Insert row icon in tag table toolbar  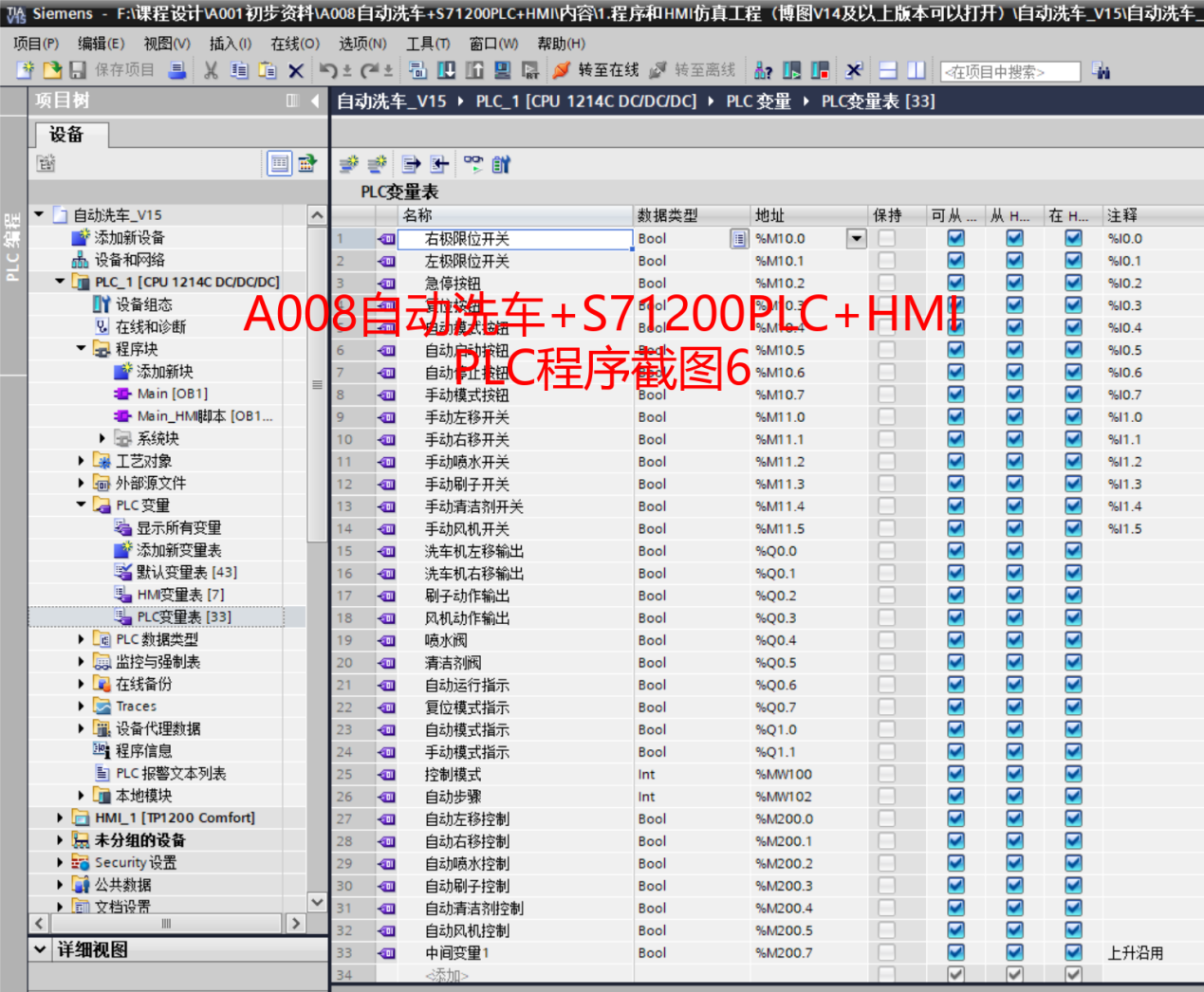pyautogui.click(x=349, y=164)
